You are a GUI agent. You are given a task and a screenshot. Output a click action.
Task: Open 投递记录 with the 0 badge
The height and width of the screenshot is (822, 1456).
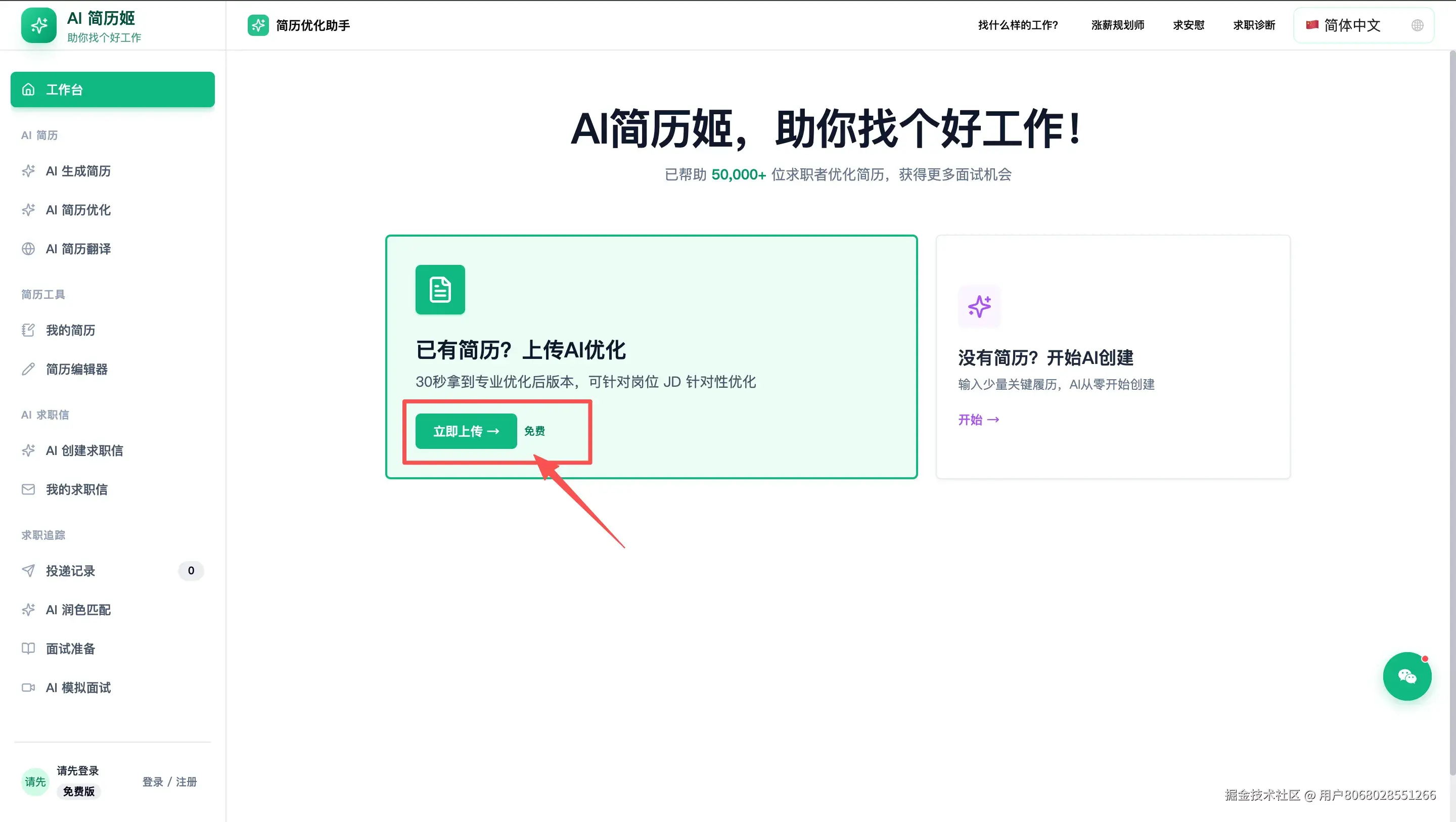pos(70,570)
